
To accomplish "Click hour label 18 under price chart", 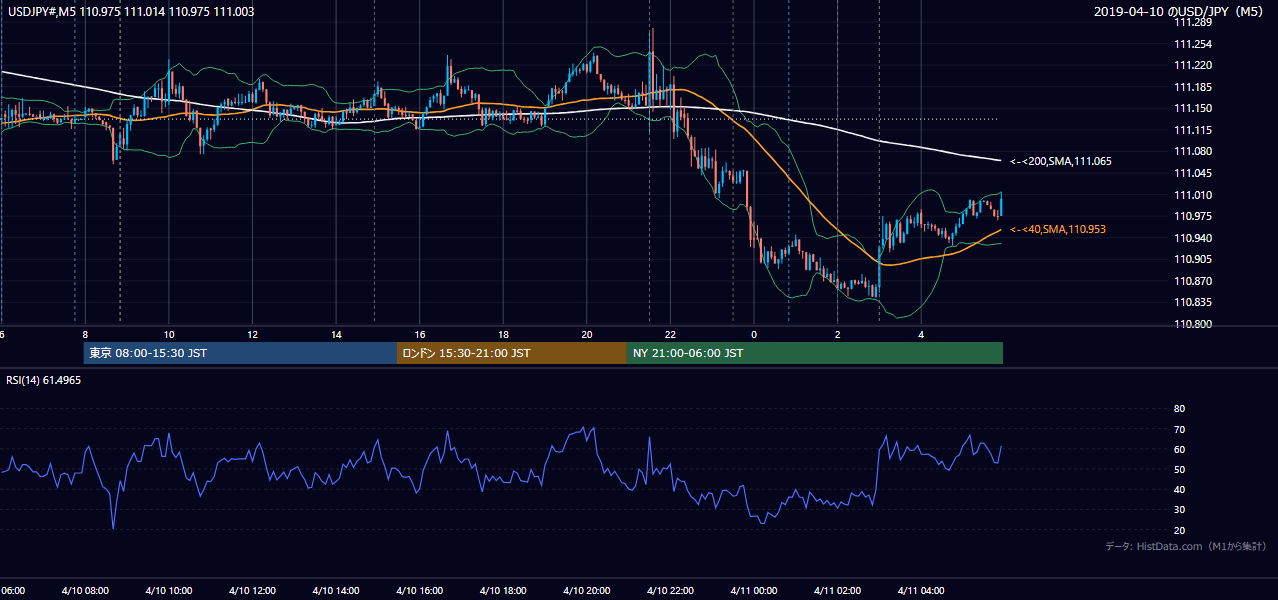I will click(504, 334).
